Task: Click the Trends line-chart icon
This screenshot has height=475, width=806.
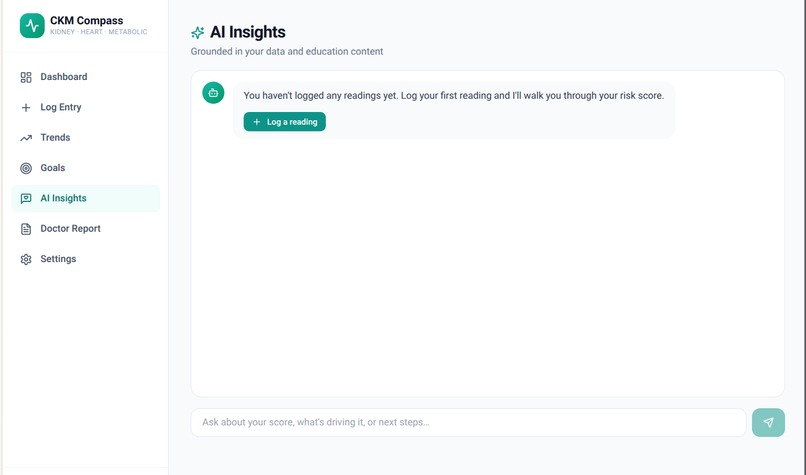Action: click(26, 138)
